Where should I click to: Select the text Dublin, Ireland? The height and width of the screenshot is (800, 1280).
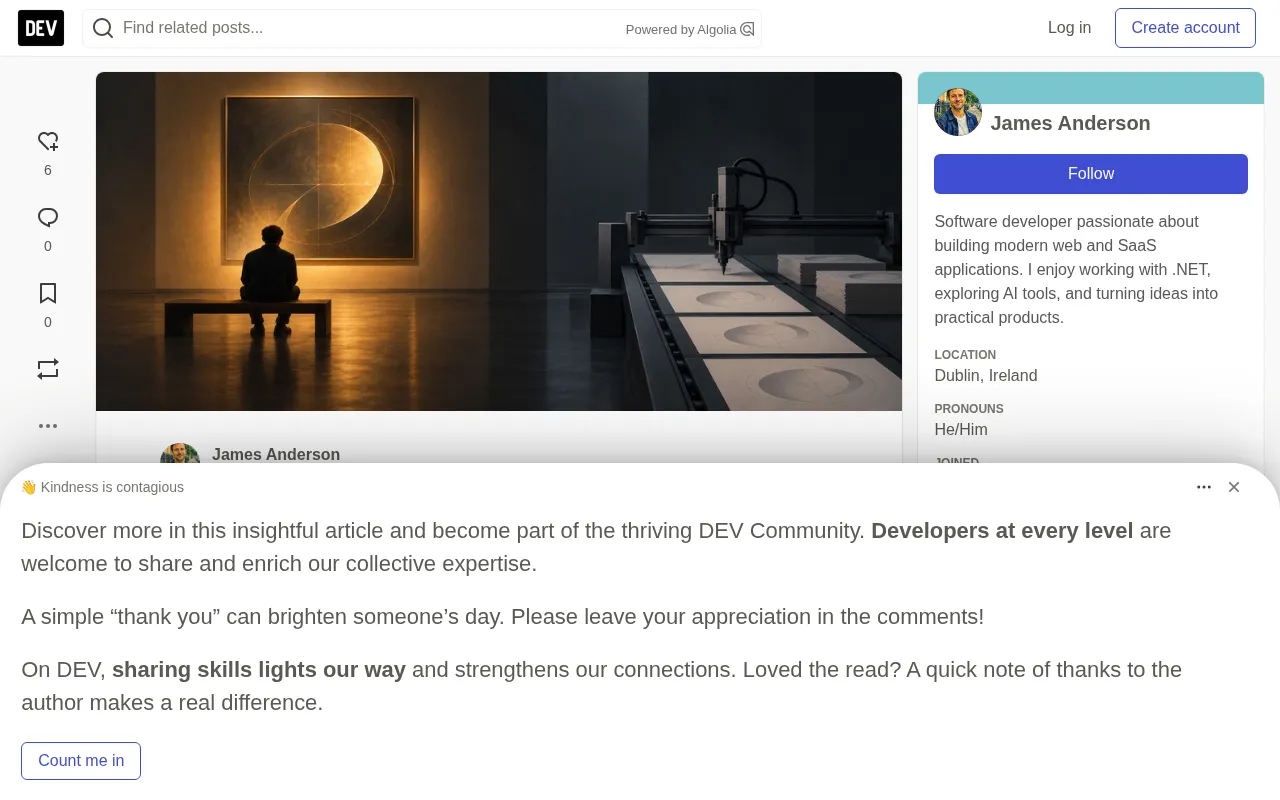(x=986, y=376)
